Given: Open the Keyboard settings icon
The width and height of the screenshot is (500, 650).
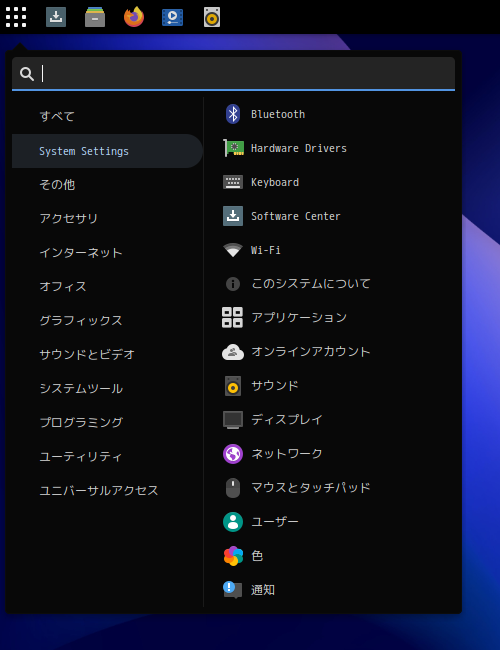Looking at the screenshot, I should coord(233,182).
